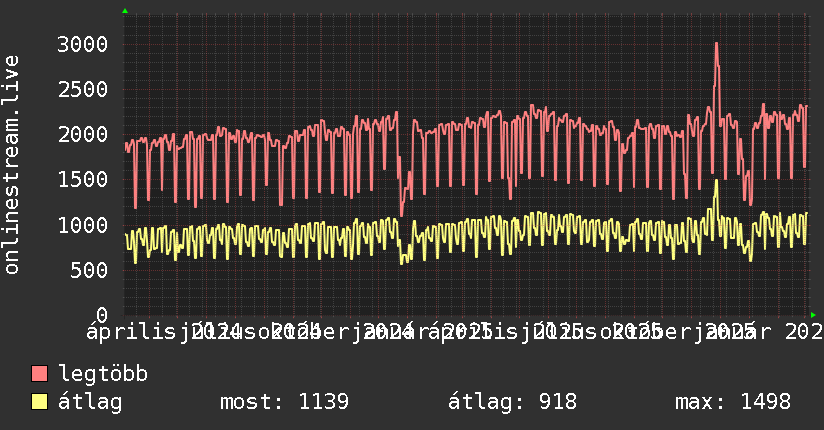Viewport: 824px width, 430px height.
Task: Click the onlinestream.live vertical axis title
Action: (11, 165)
